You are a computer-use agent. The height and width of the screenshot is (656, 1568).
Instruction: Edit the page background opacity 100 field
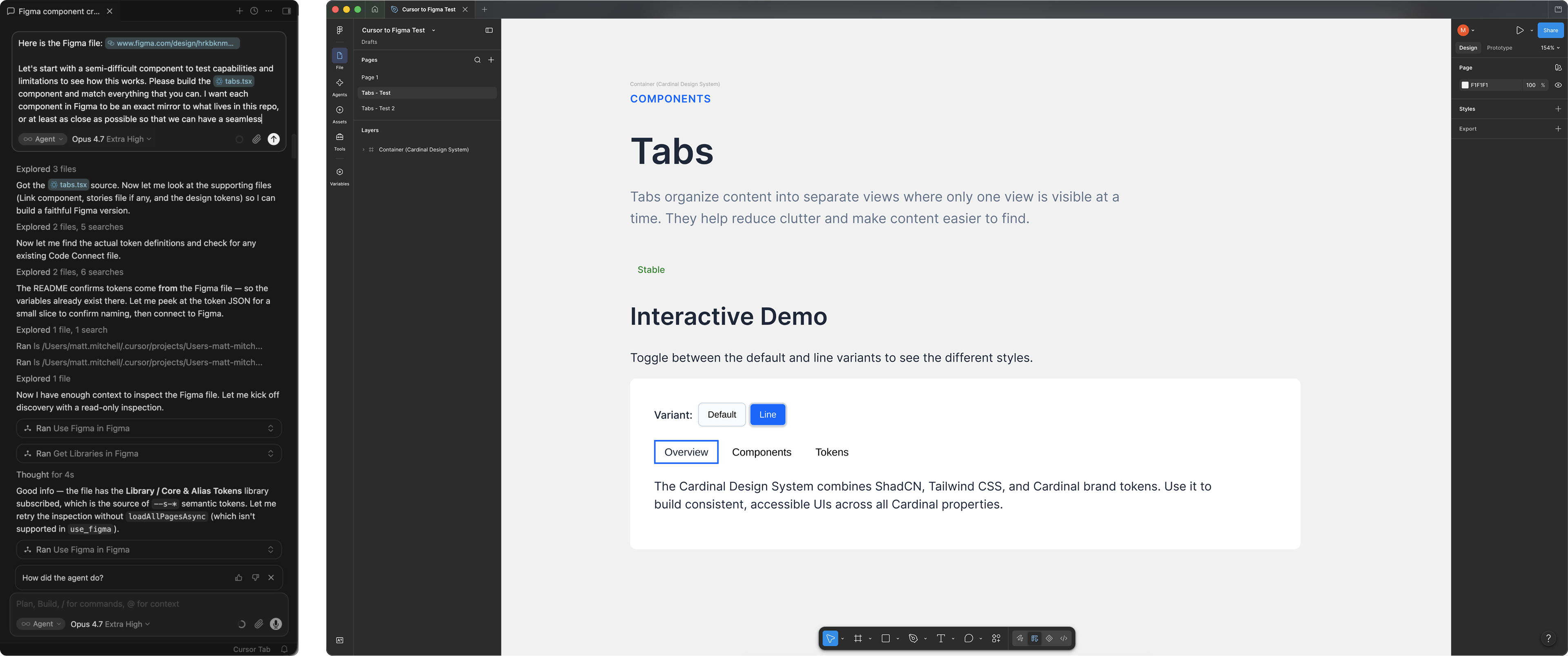(1530, 85)
